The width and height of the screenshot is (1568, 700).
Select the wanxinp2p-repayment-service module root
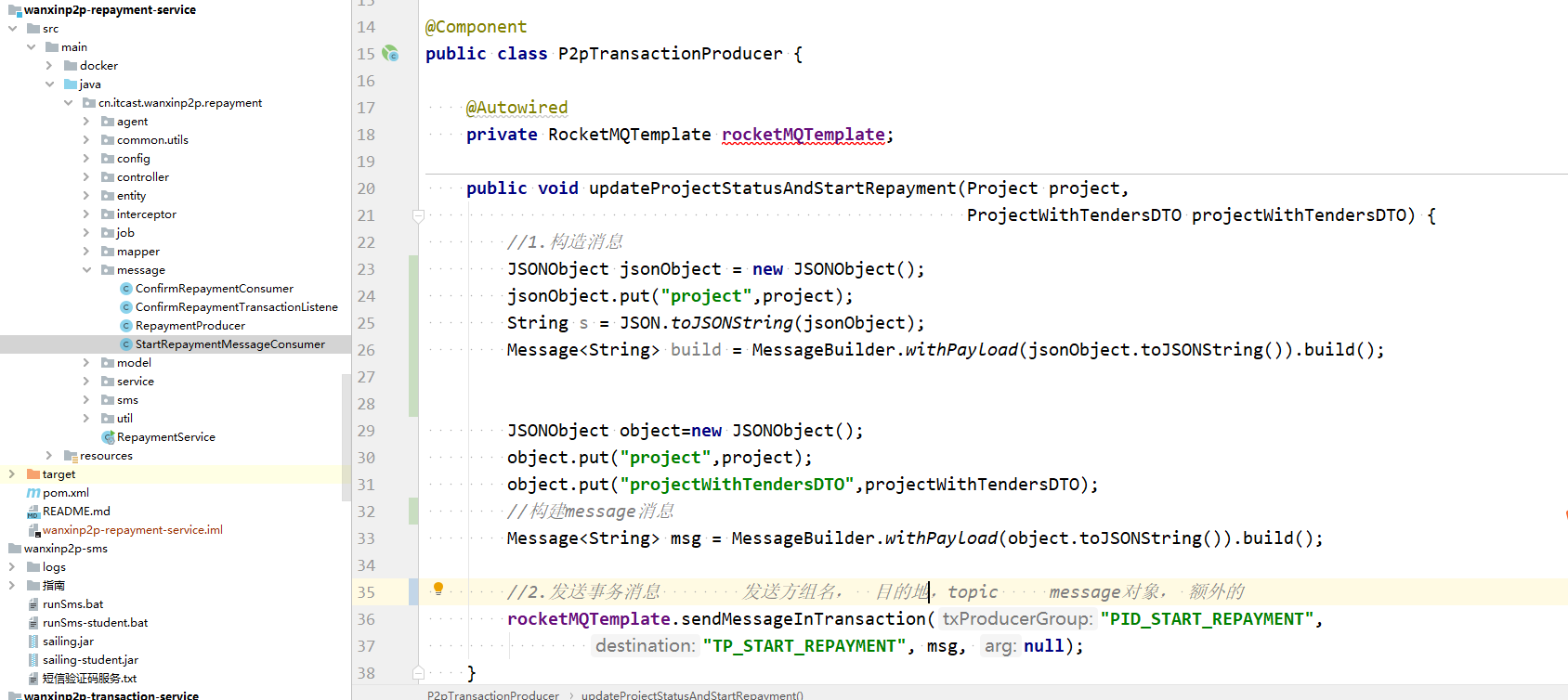point(109,10)
